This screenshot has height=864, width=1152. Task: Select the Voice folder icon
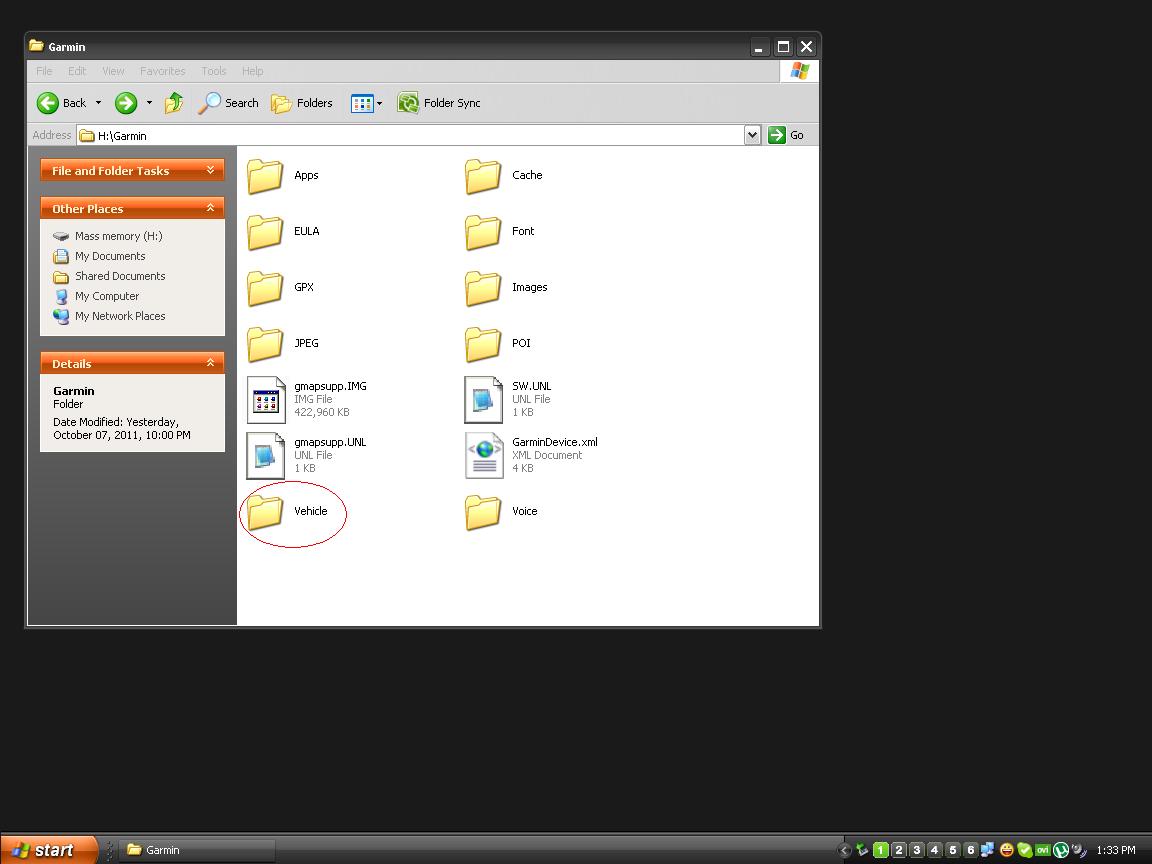click(483, 511)
